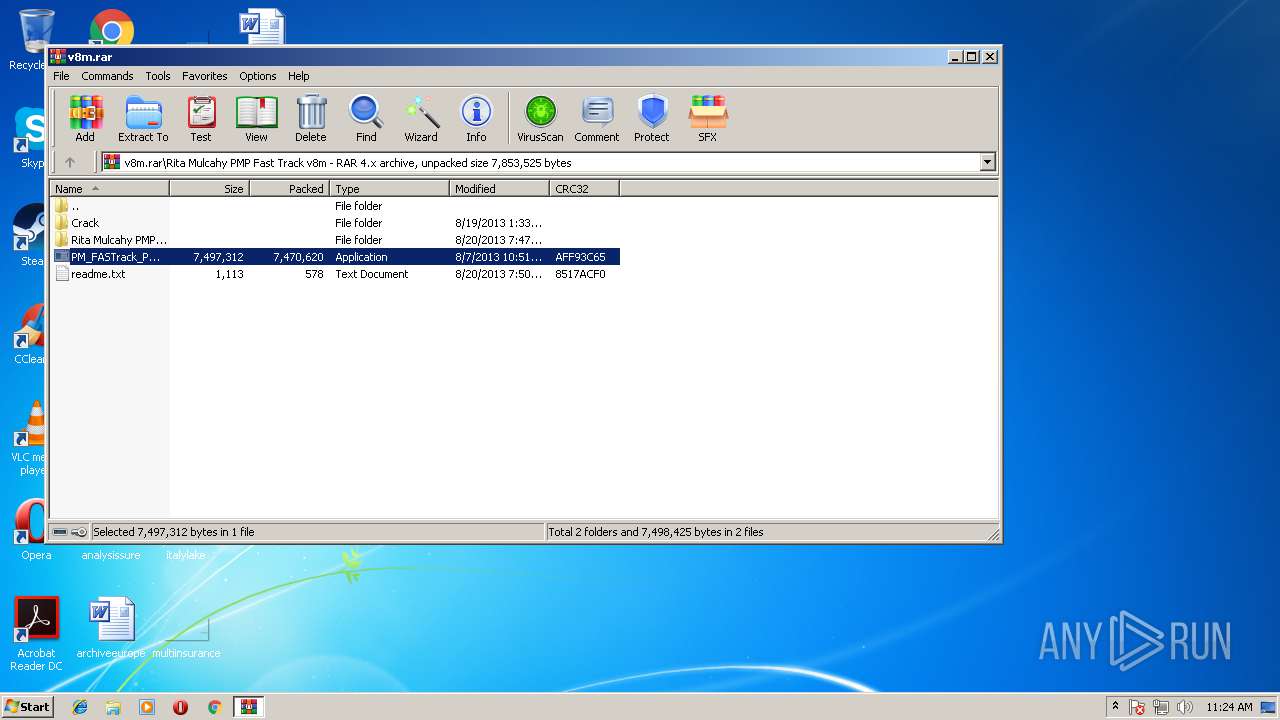Click the Start button
Viewport: 1280px width, 720px height.
tap(27, 706)
